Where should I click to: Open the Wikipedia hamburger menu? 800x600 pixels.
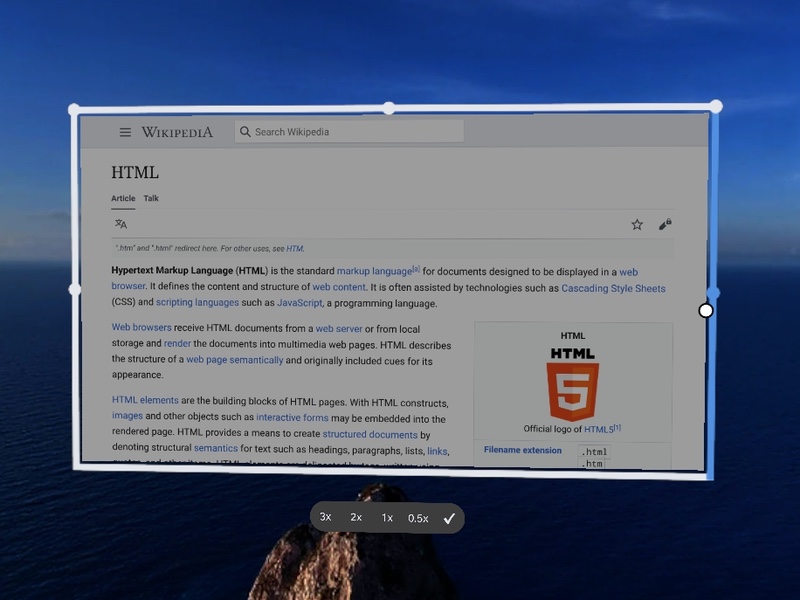coord(125,132)
